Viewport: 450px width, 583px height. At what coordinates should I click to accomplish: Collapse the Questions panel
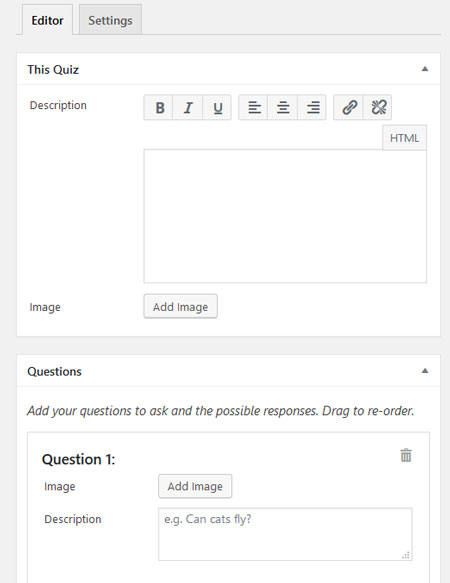425,371
